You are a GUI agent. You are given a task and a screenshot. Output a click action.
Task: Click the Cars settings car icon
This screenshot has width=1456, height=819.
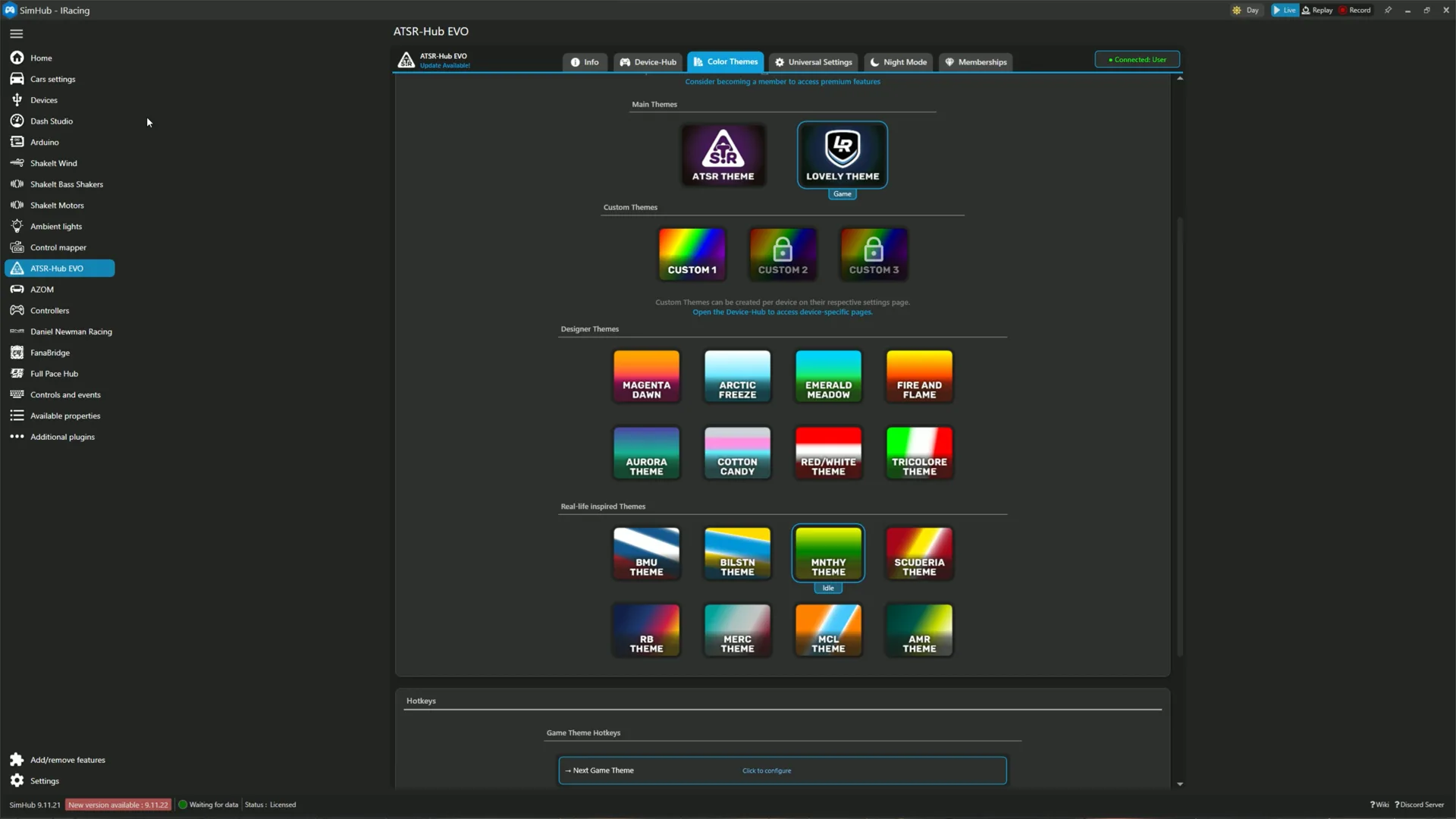pos(17,79)
